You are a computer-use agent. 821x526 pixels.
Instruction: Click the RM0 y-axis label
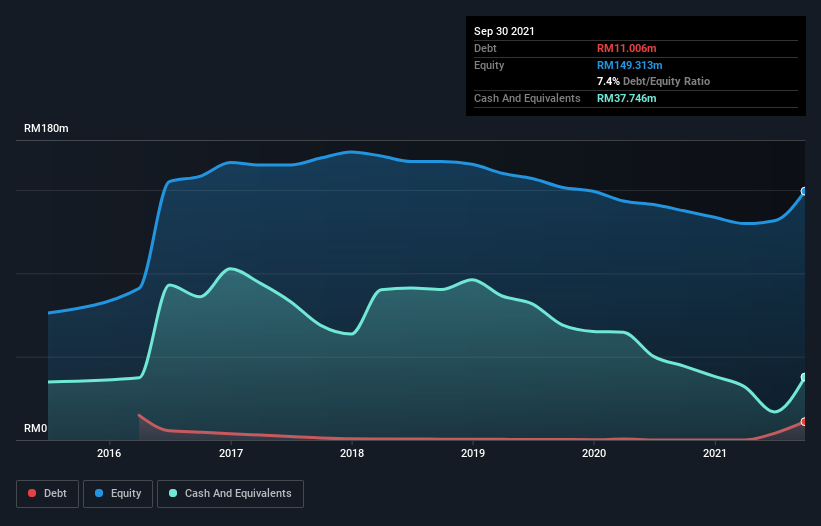click(x=36, y=429)
